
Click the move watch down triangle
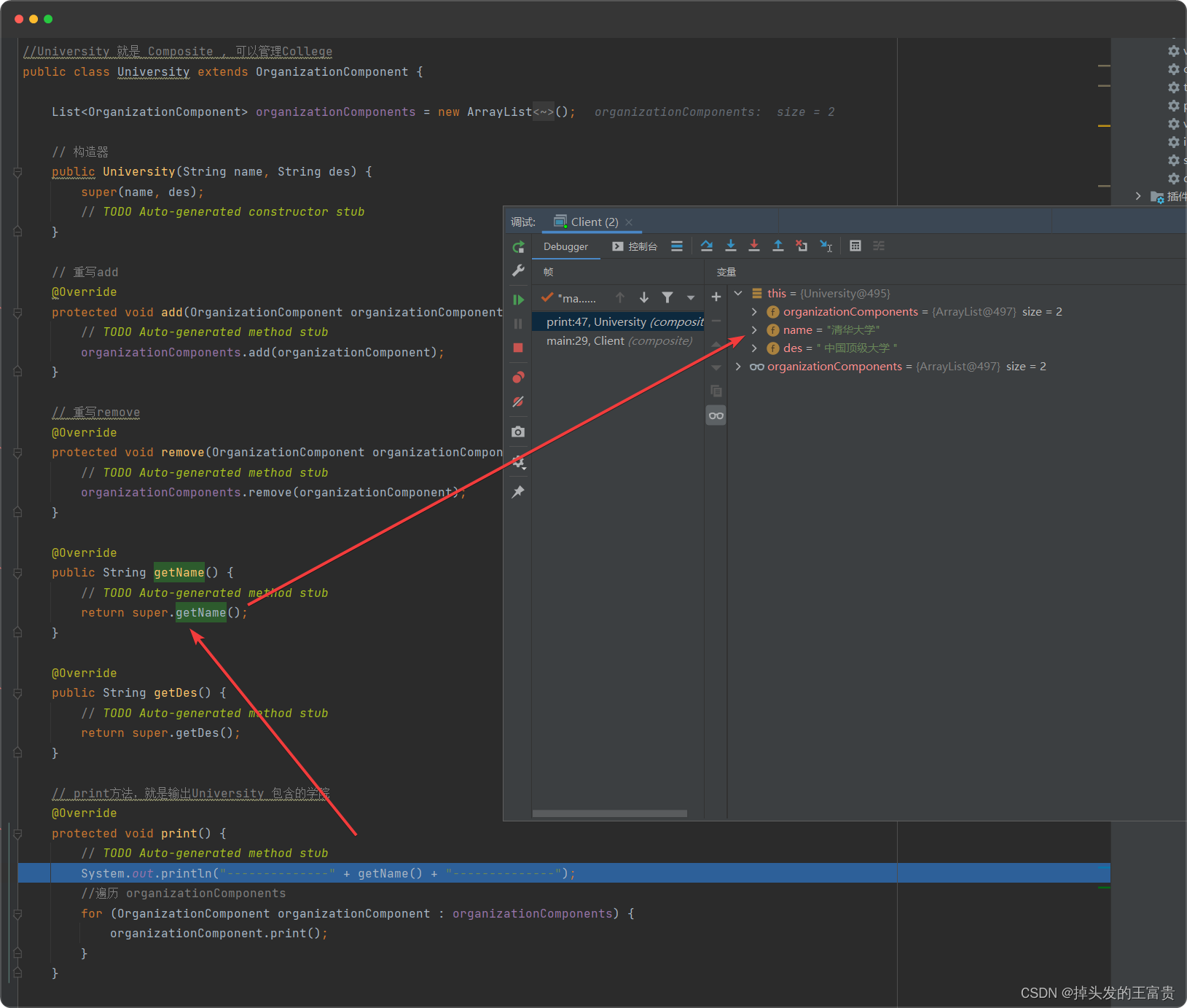716,367
